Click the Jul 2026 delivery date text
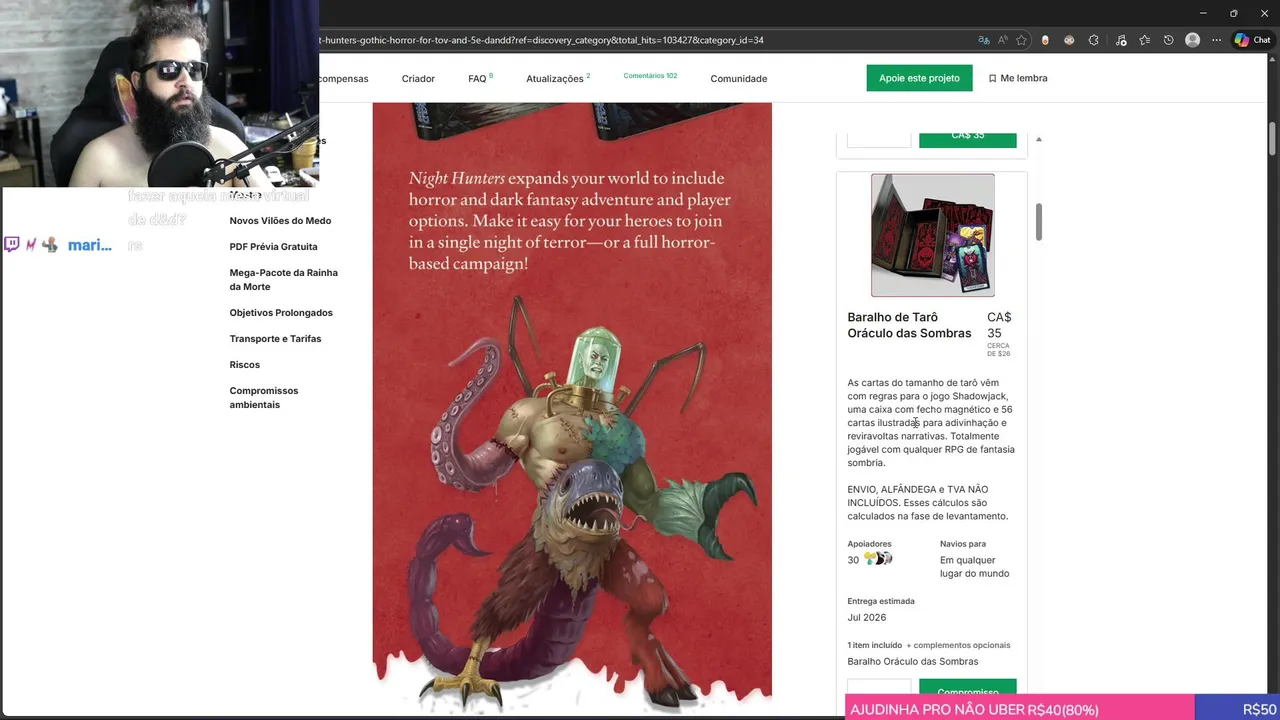 [867, 617]
